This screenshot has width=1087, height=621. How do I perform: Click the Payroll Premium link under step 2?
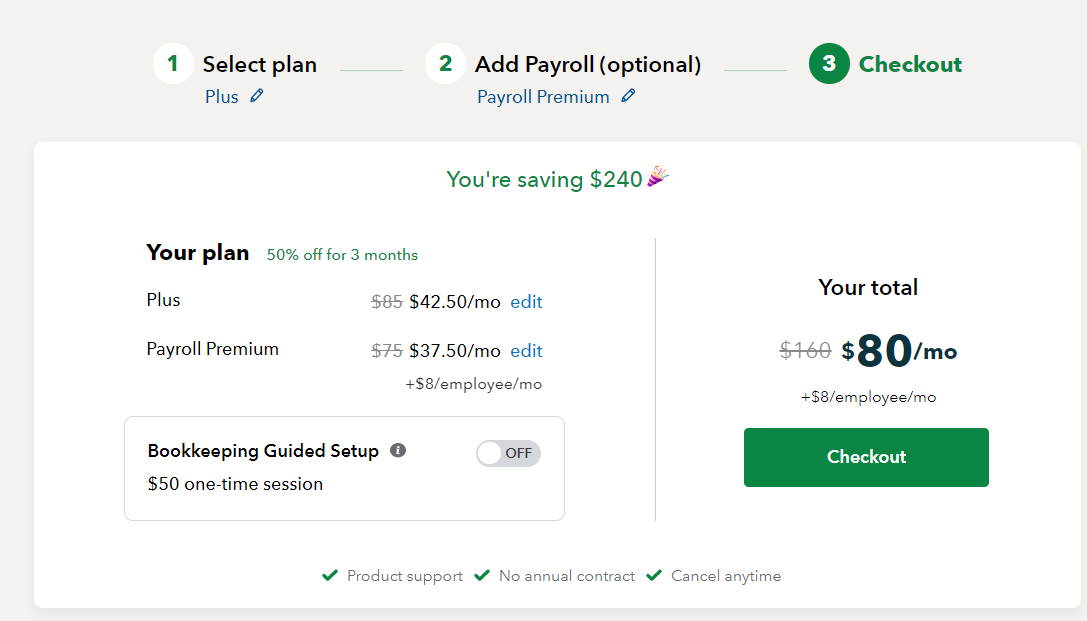point(544,97)
